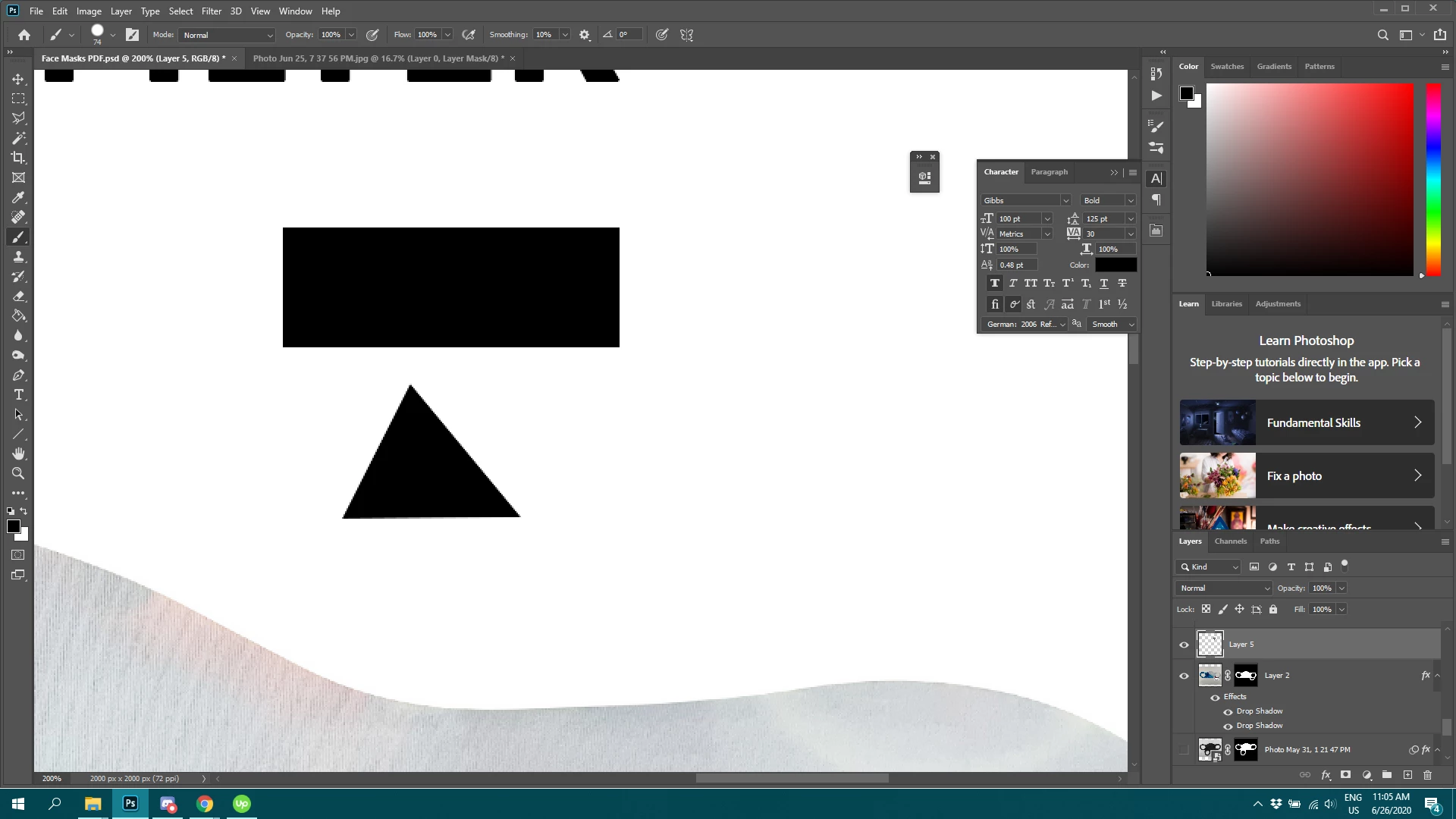The height and width of the screenshot is (819, 1456).
Task: Expand the layer blend mode dropdown
Action: click(1224, 588)
